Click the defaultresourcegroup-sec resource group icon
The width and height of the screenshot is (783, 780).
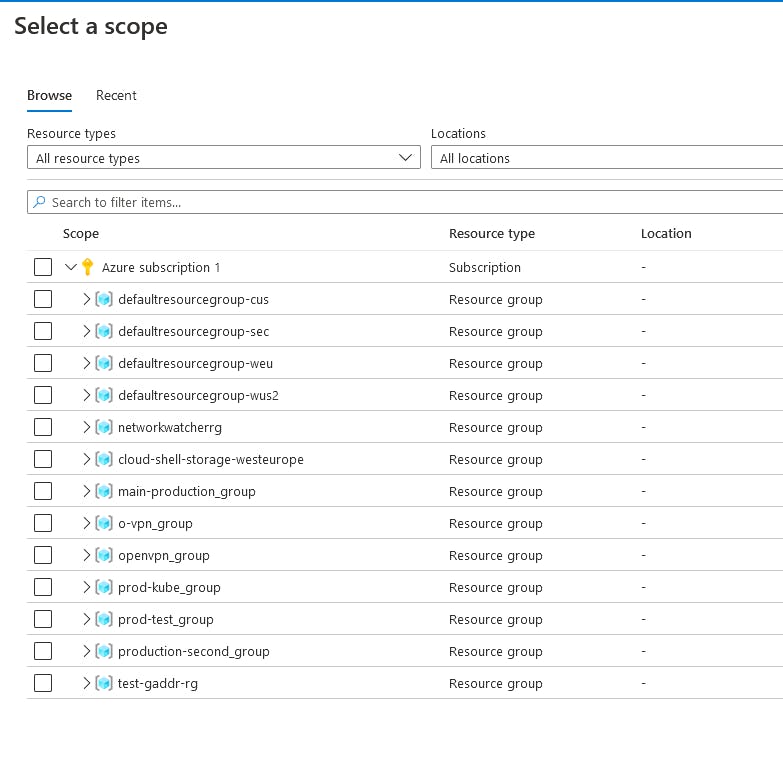coord(104,331)
